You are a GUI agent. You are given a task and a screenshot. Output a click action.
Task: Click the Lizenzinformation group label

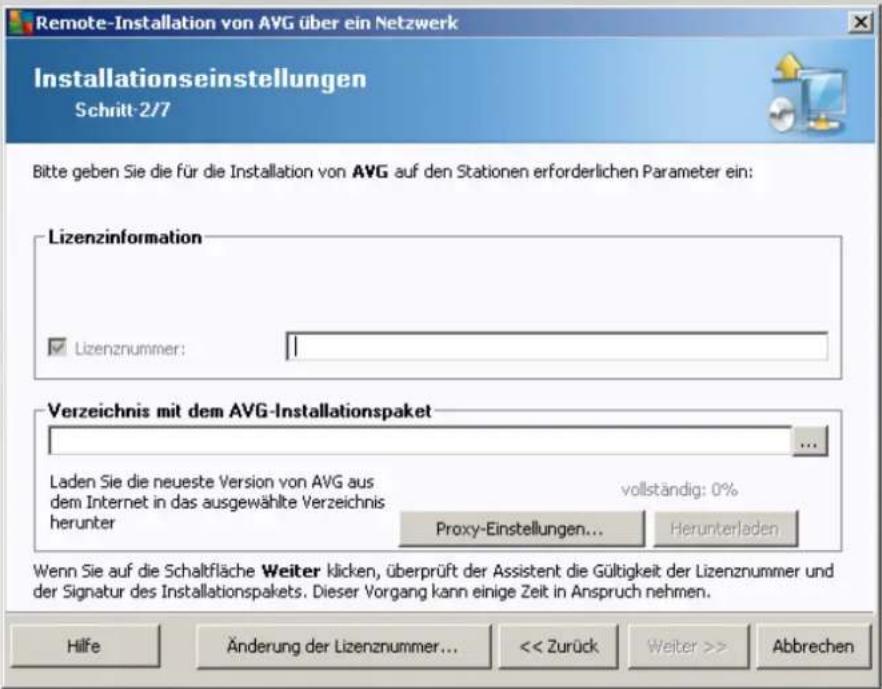tap(125, 237)
